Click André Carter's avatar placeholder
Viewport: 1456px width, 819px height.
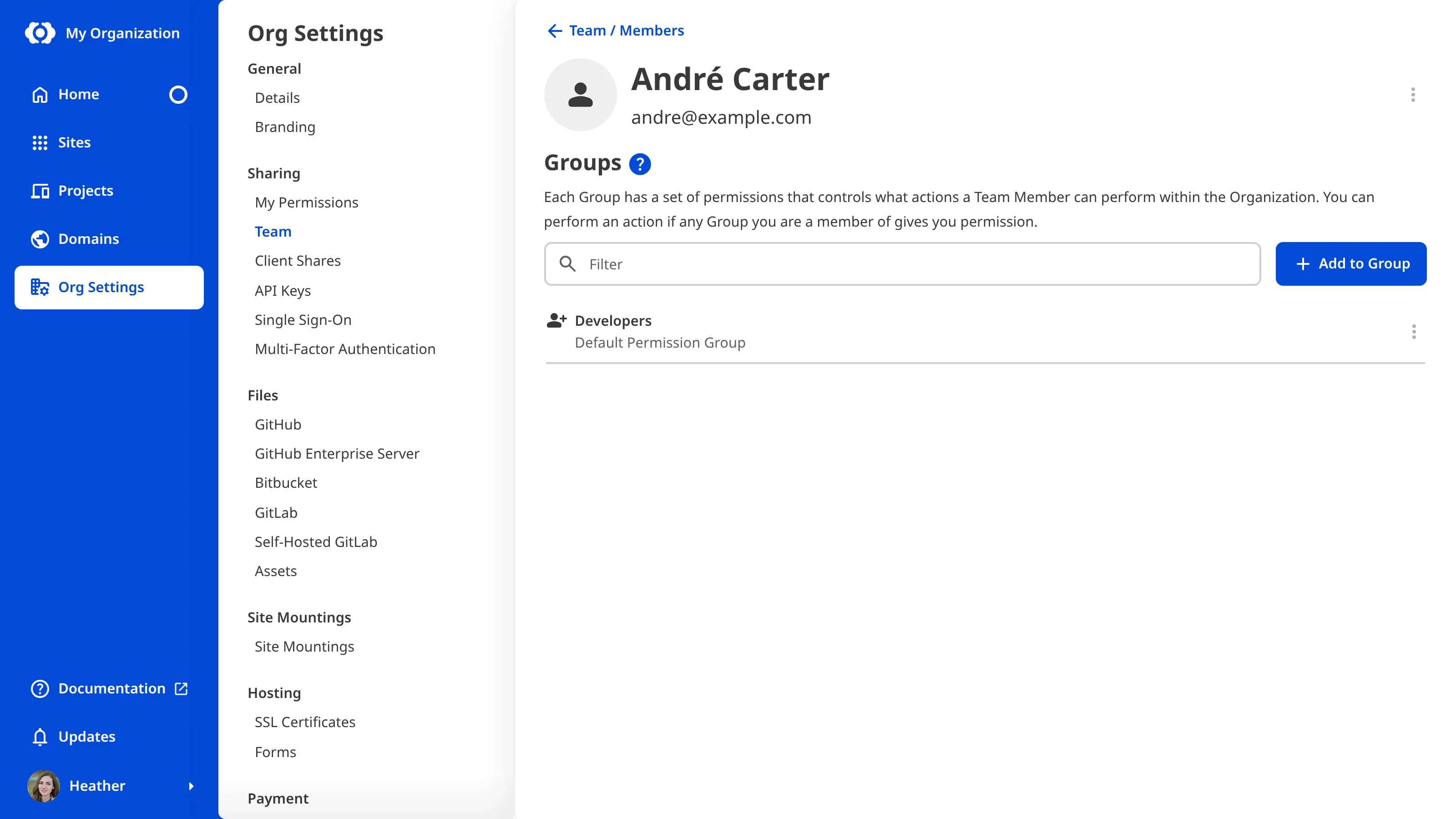pos(580,94)
